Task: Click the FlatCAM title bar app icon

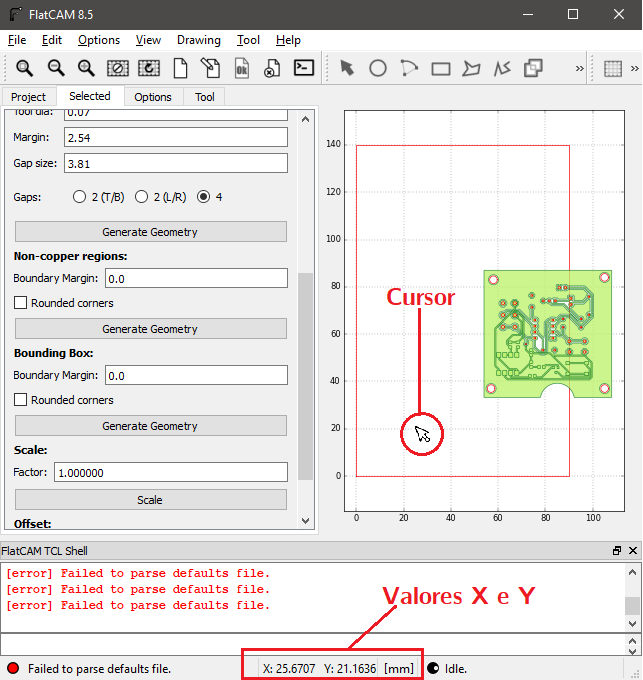Action: pos(16,14)
